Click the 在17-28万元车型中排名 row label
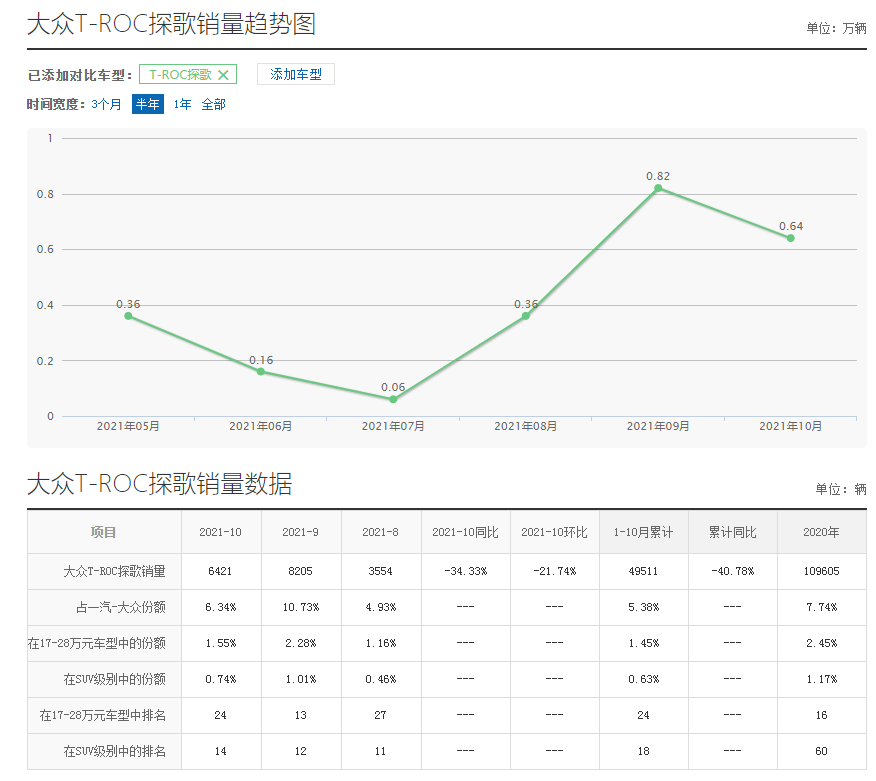The height and width of the screenshot is (781, 876). coord(103,716)
